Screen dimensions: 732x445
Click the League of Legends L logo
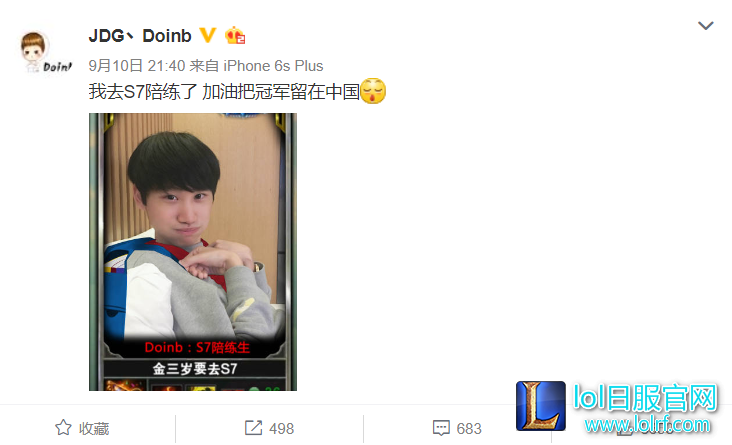(x=541, y=406)
